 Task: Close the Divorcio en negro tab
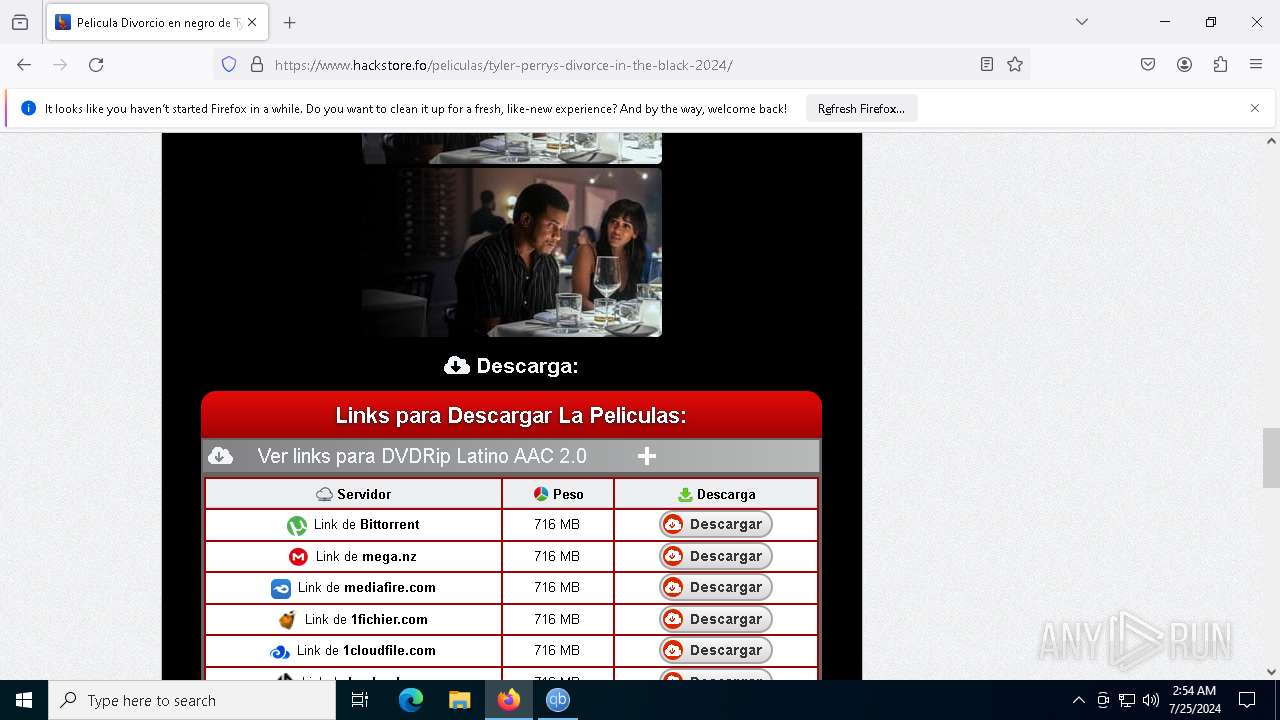point(252,22)
